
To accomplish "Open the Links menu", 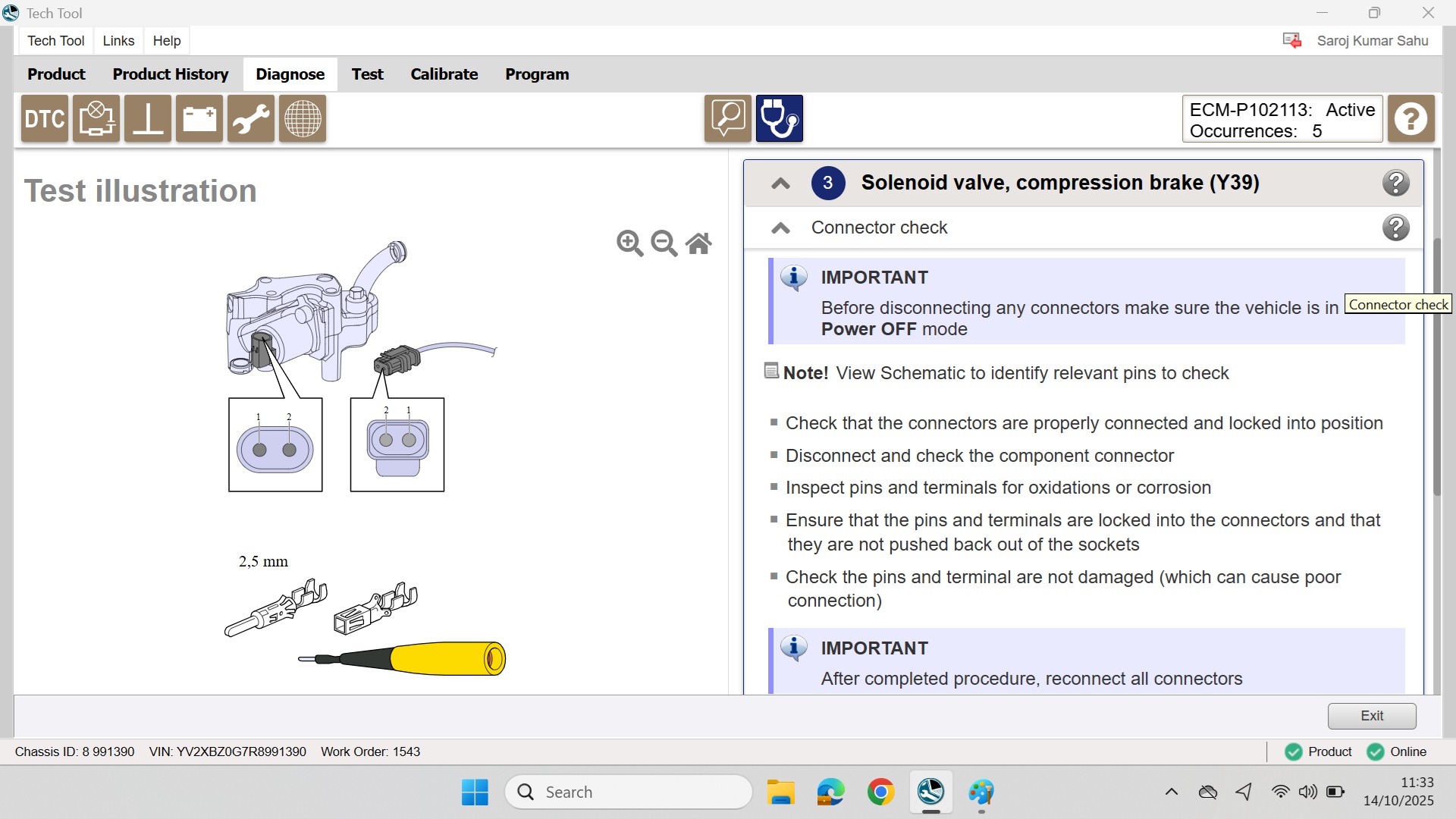I will click(118, 41).
